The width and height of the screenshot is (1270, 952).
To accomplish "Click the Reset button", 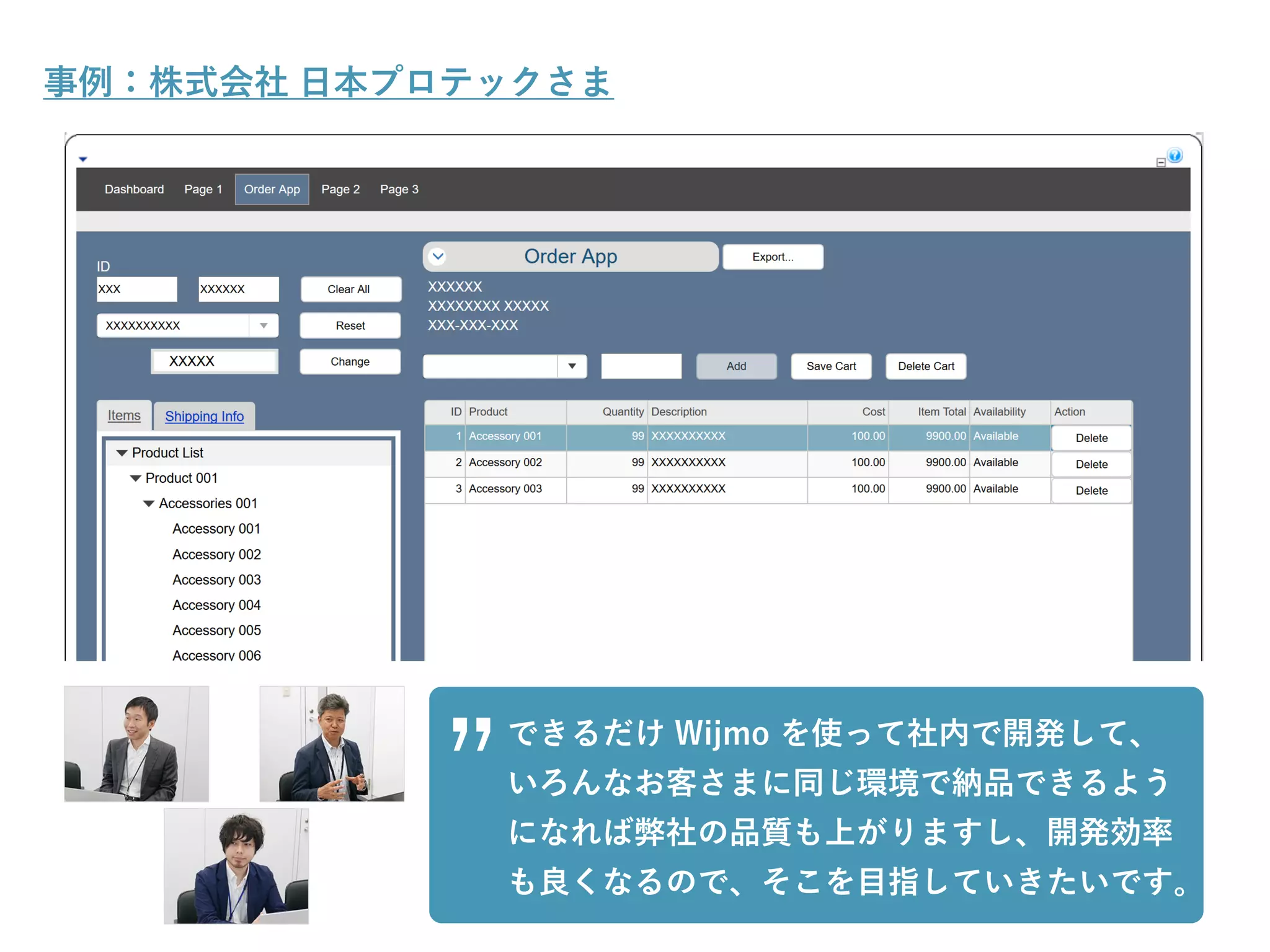I will pyautogui.click(x=350, y=325).
